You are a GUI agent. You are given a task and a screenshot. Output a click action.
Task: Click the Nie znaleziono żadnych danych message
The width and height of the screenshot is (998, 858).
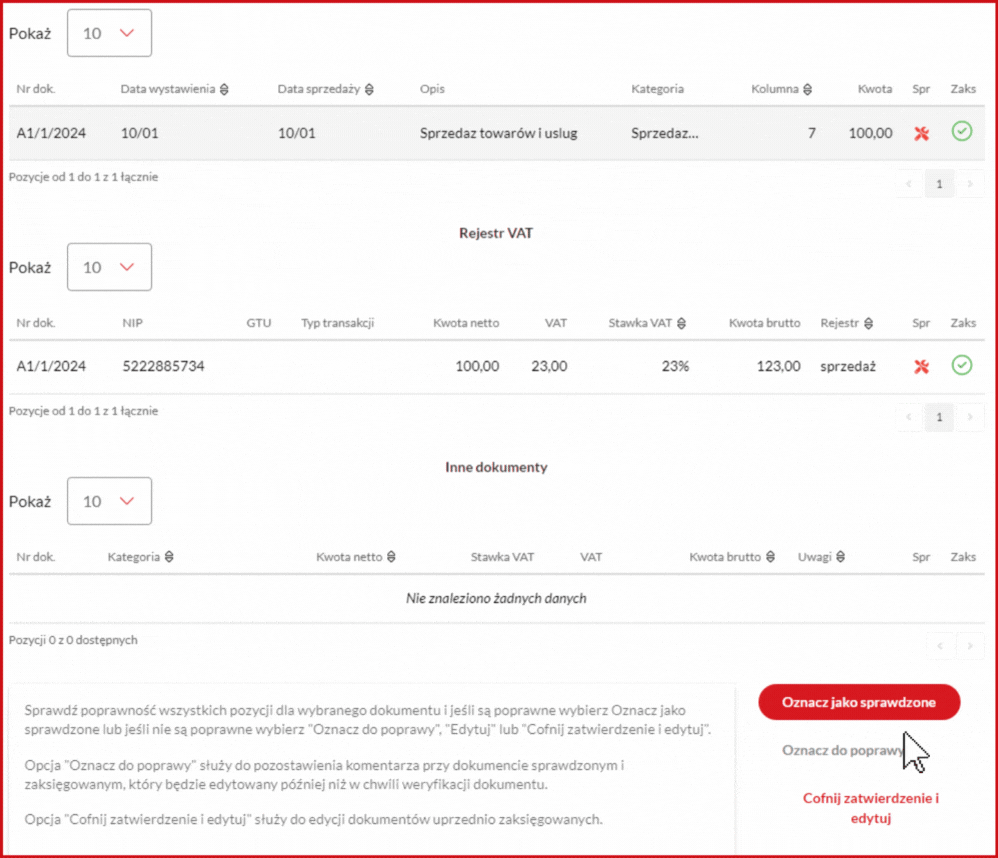496,598
